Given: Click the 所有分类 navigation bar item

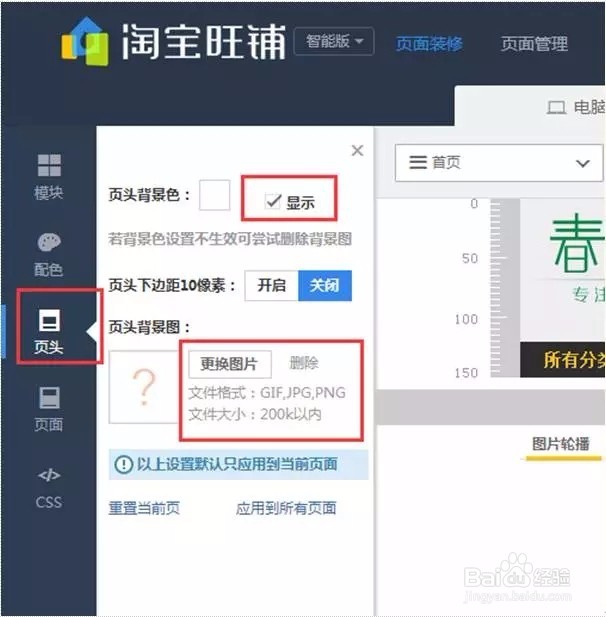Looking at the screenshot, I should pos(574,360).
